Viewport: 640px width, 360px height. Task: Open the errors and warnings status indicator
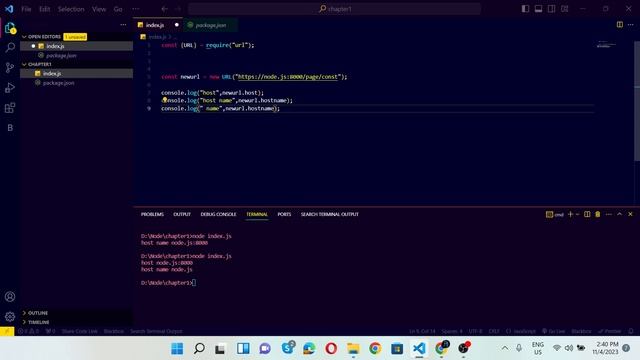click(28, 331)
